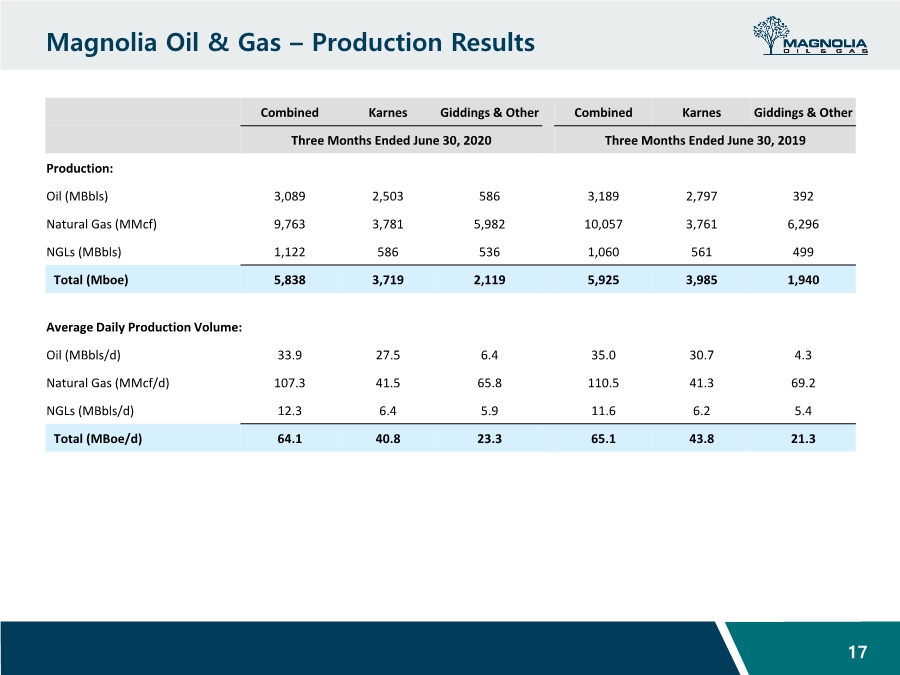Select natural gas value 9,763
Screen dimensions: 900x675
pos(289,224)
